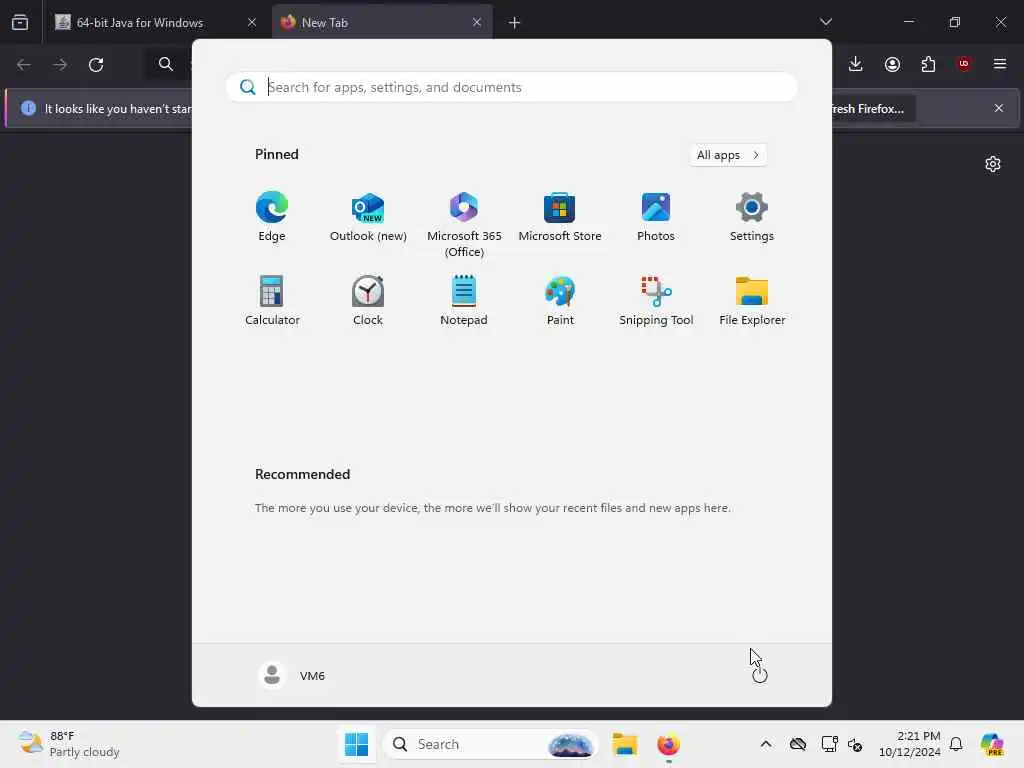Open File Explorer from pinned apps

pyautogui.click(x=752, y=301)
